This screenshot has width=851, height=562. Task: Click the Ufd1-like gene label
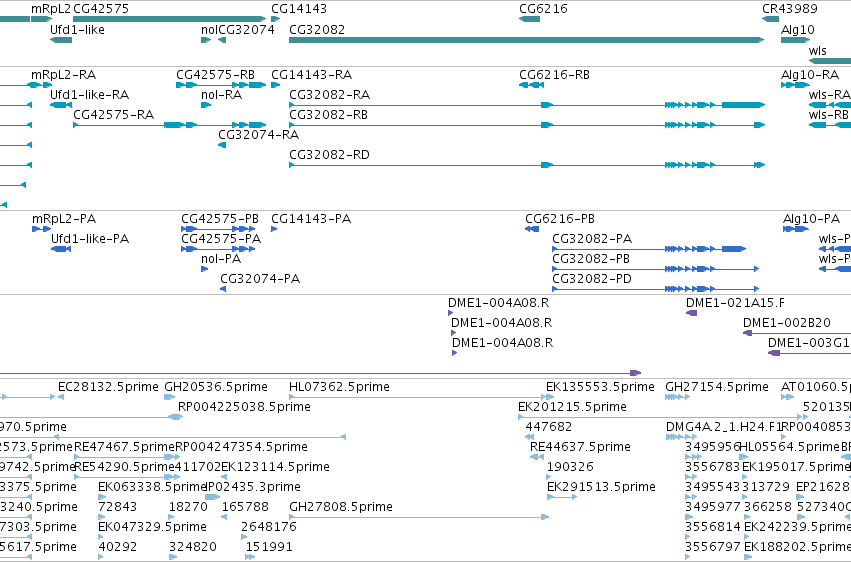[x=77, y=30]
